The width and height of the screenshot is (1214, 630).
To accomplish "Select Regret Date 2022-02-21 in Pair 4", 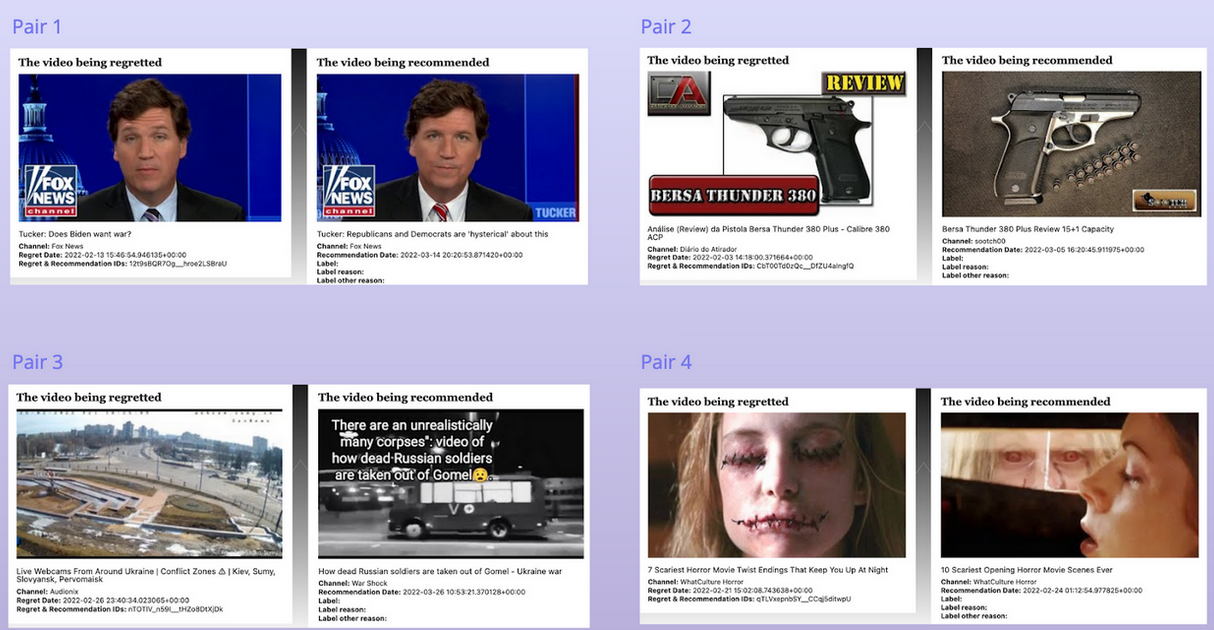I will 736,590.
